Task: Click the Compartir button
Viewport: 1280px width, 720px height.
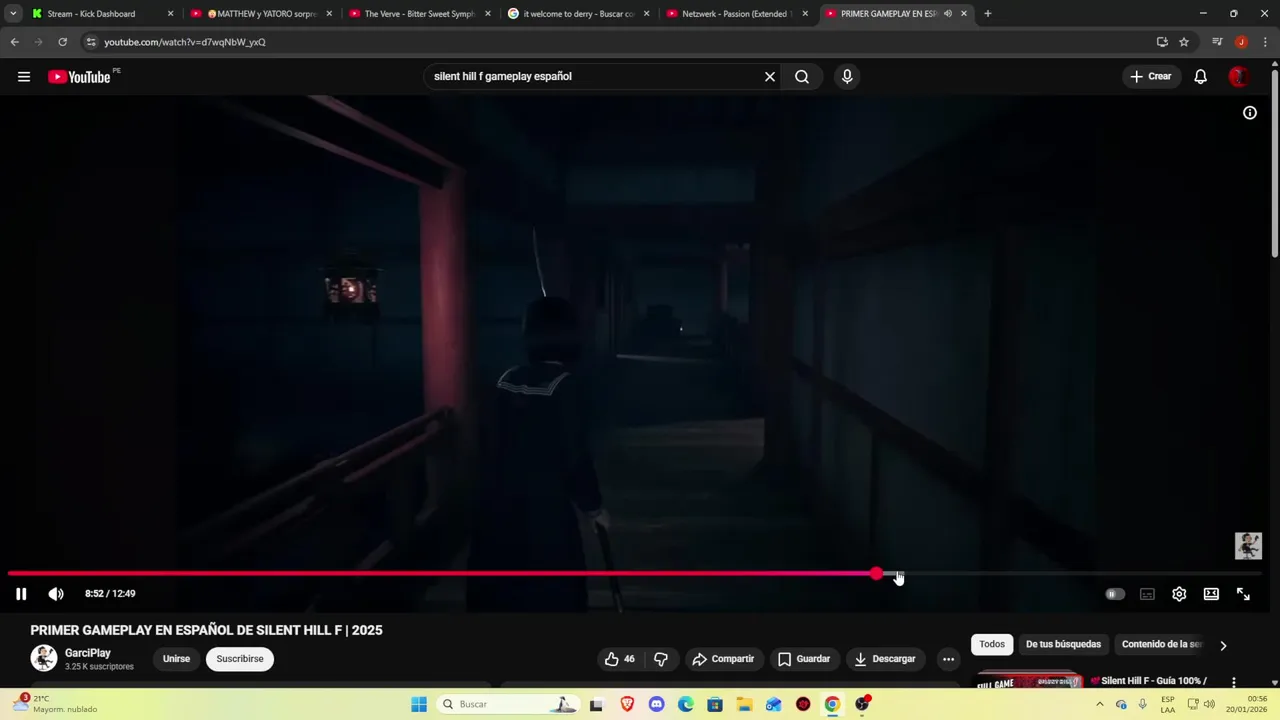Action: click(x=723, y=659)
